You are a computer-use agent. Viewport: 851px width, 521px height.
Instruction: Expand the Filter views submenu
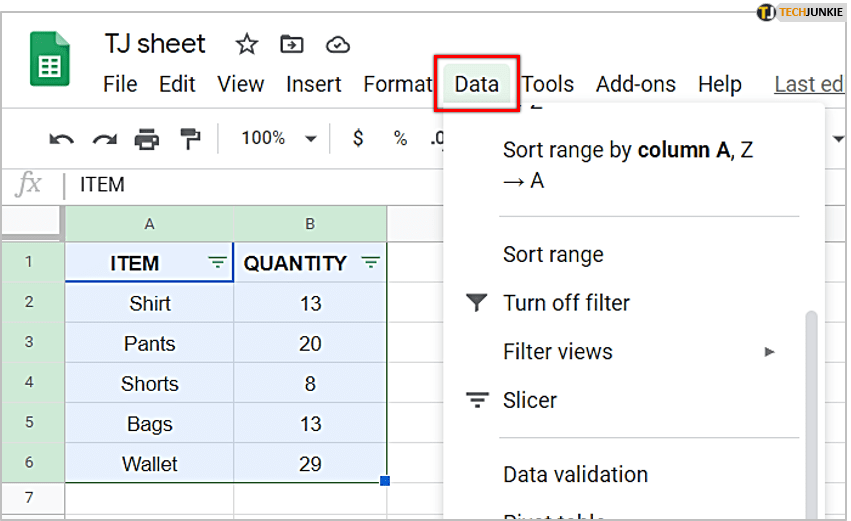pos(768,352)
